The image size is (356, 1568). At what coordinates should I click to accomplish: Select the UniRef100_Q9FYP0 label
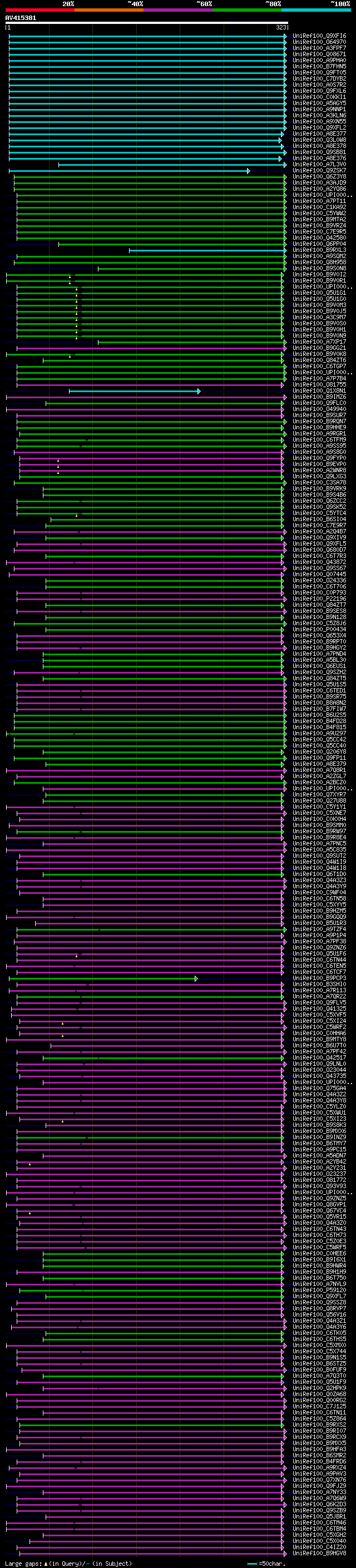coord(319,458)
